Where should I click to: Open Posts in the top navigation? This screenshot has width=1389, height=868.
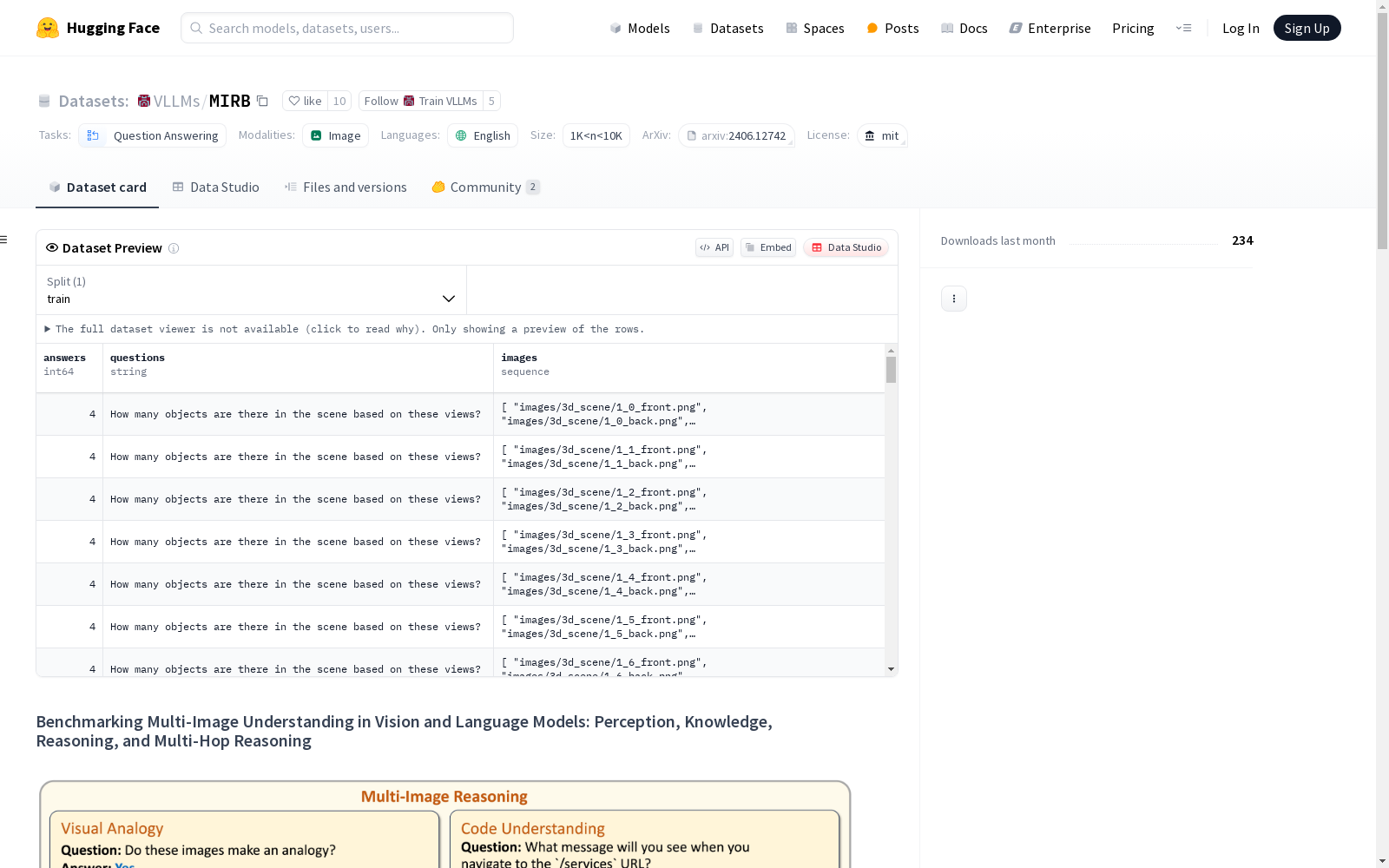892,28
